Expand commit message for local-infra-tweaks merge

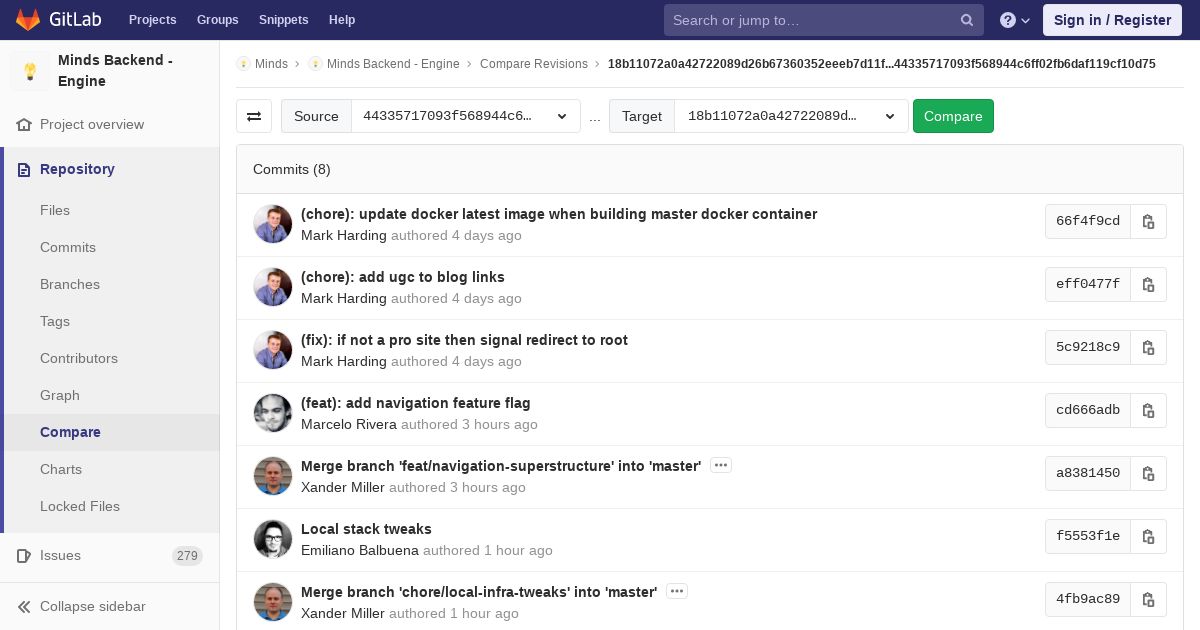(x=677, y=591)
